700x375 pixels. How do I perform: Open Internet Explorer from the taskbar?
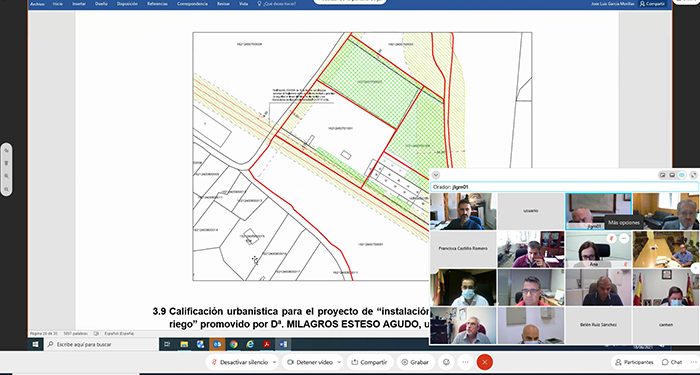(x=250, y=344)
